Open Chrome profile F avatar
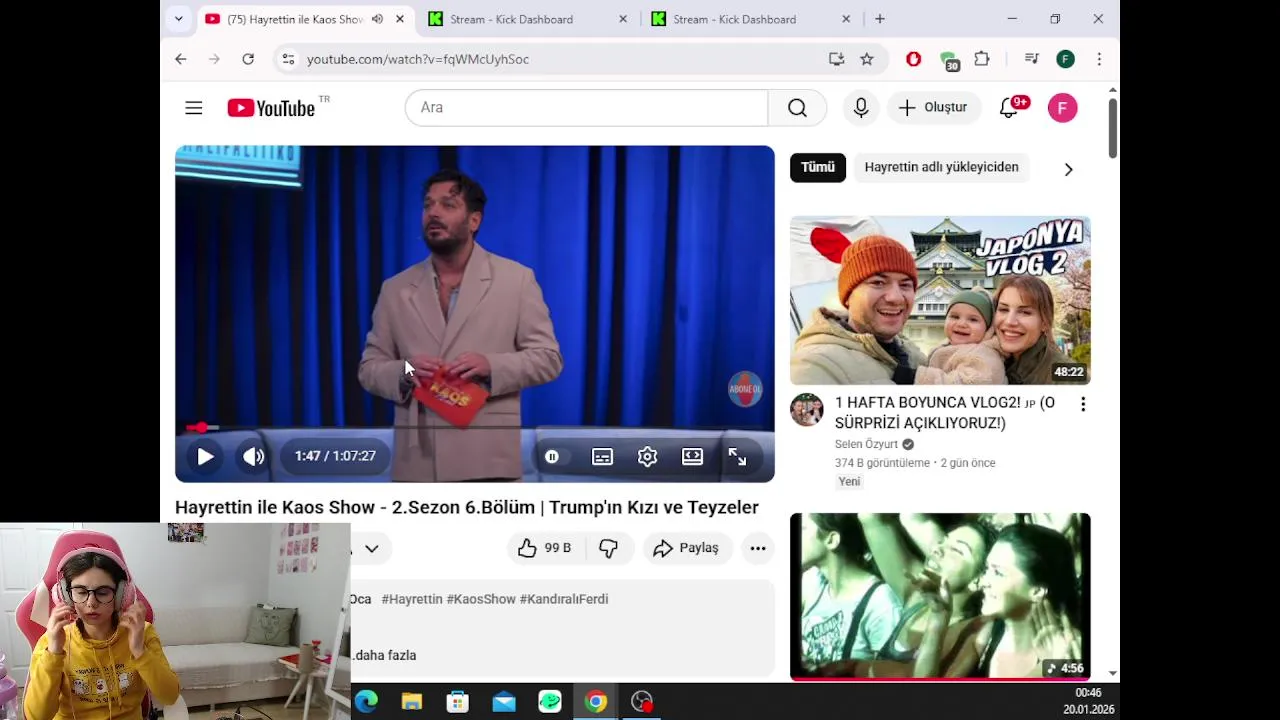The image size is (1280, 720). point(1065,59)
